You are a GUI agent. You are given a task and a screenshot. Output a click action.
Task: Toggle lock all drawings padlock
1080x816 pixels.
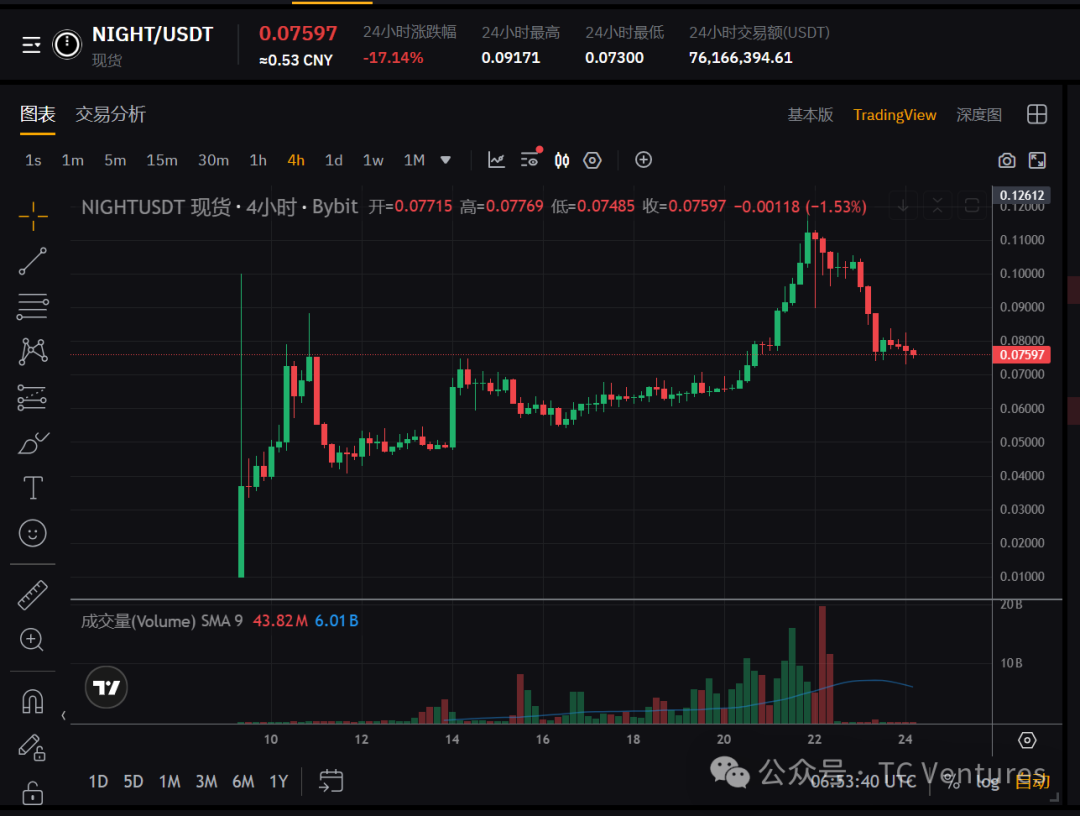(32, 793)
